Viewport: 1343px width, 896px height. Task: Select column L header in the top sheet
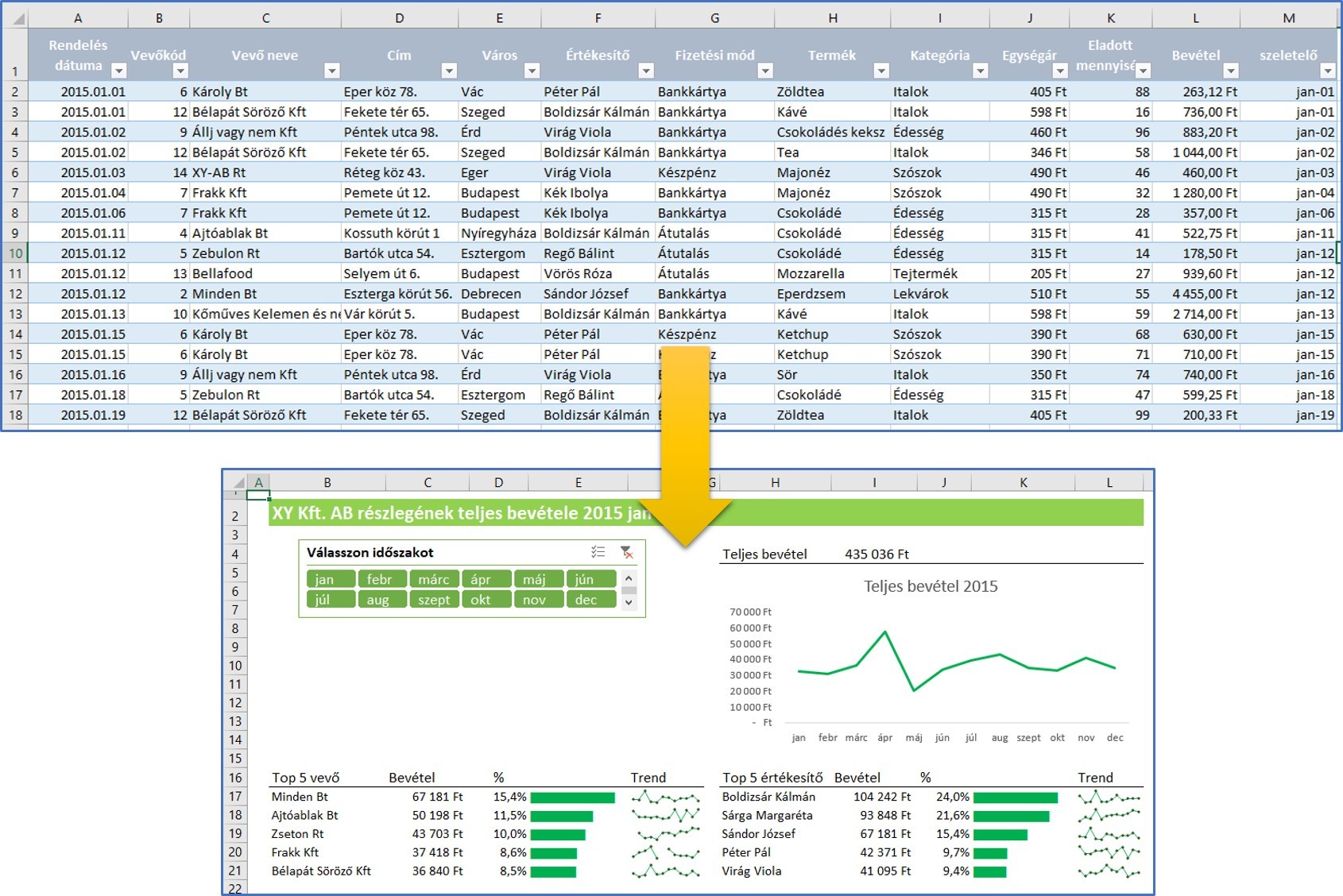1195,17
